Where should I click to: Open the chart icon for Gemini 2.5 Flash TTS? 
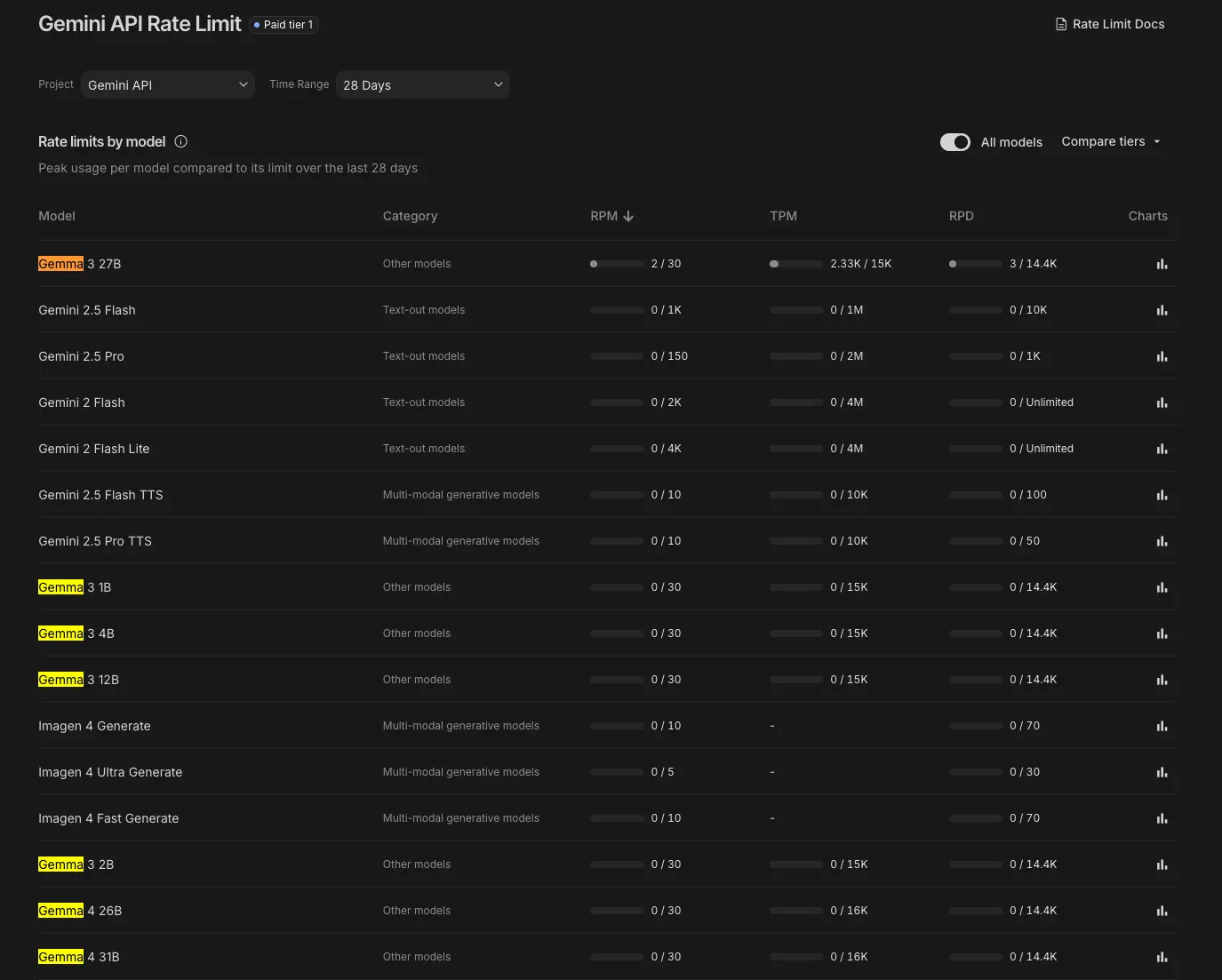(1162, 495)
